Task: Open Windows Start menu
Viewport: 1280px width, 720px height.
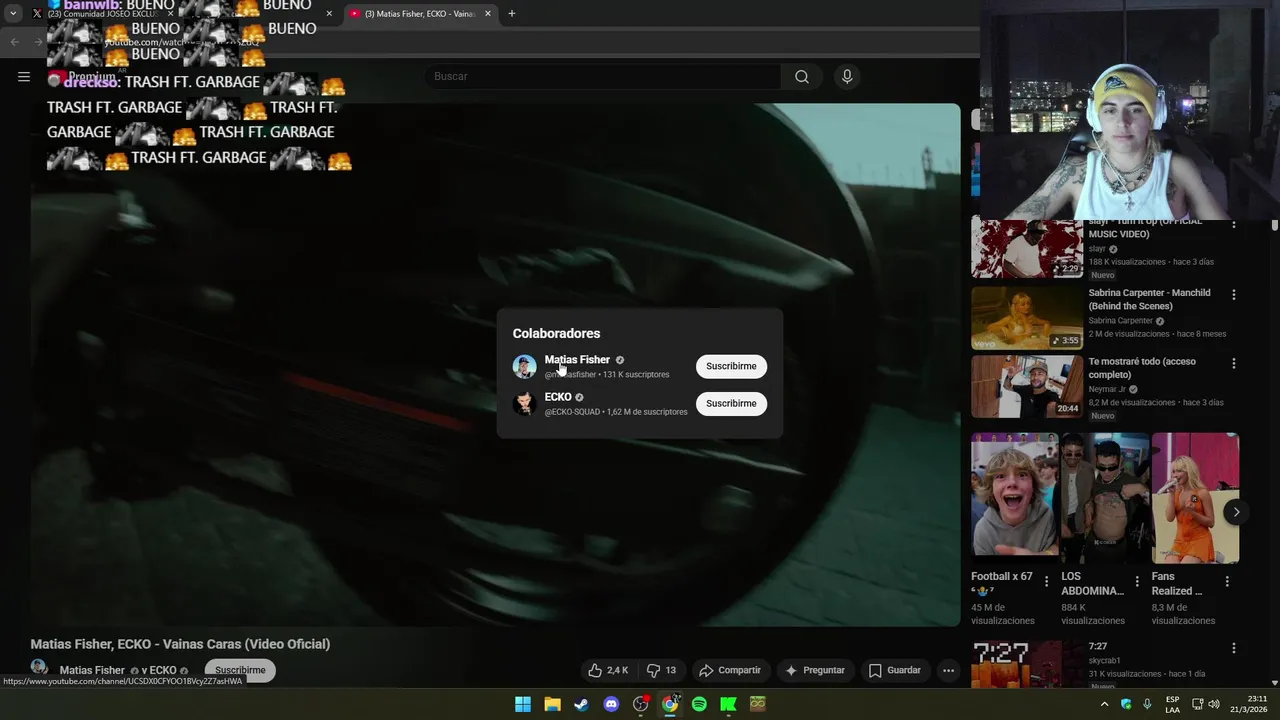Action: click(522, 704)
